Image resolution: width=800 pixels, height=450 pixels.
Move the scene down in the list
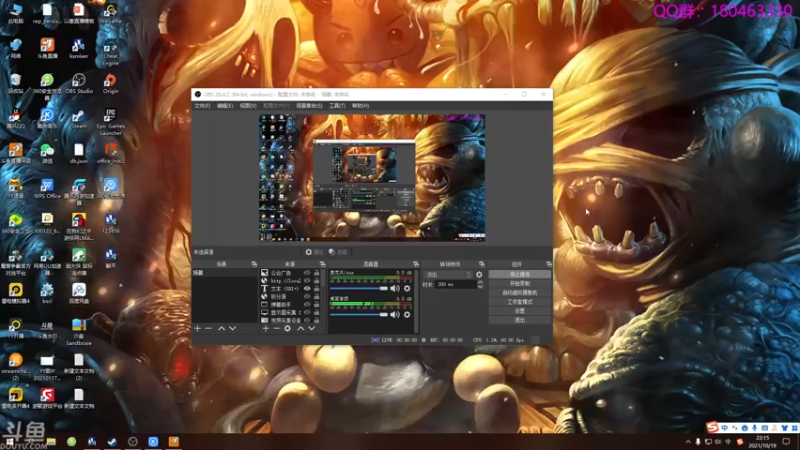coord(233,329)
